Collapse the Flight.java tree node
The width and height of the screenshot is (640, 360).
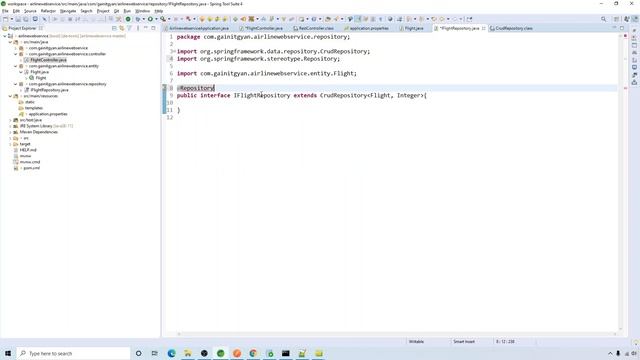[x=21, y=72]
